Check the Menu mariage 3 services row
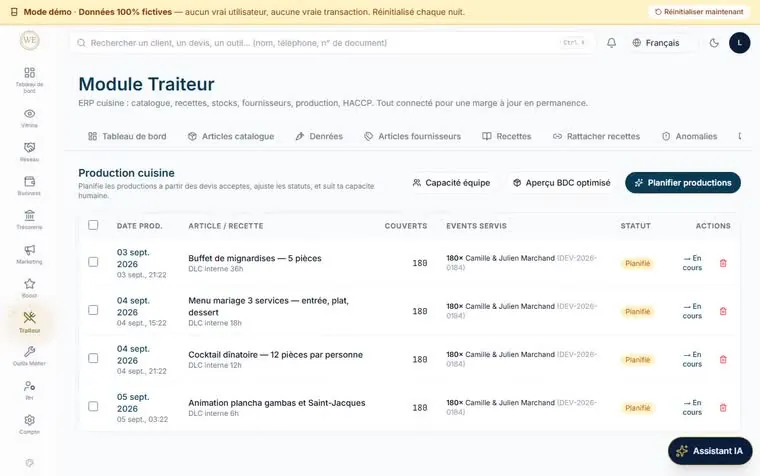The image size is (760, 476). coord(93,310)
